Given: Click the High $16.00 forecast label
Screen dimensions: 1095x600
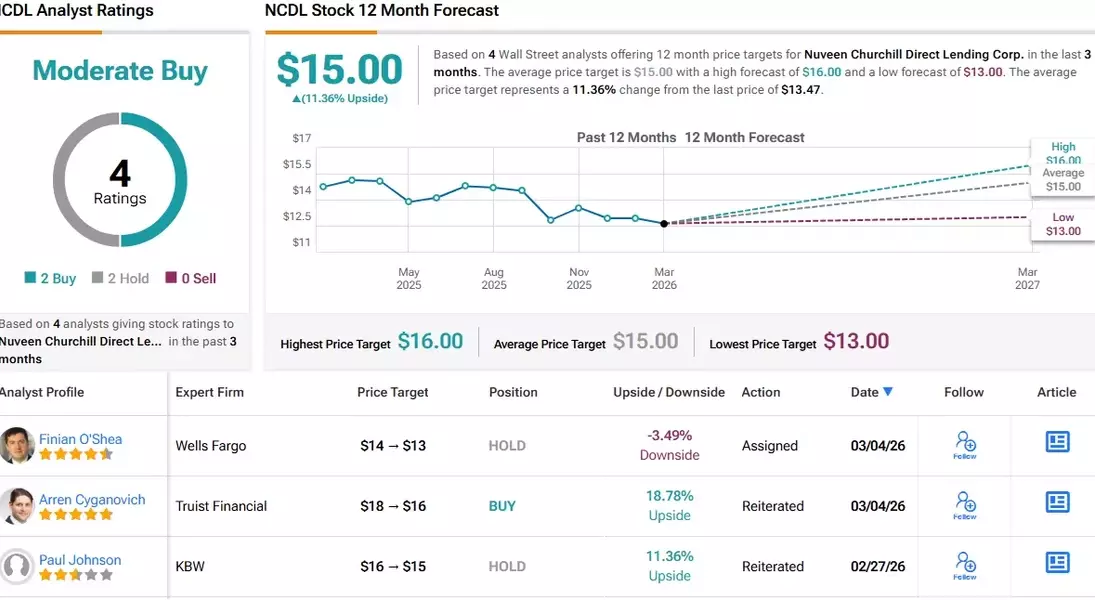Looking at the screenshot, I should click(x=1062, y=153).
